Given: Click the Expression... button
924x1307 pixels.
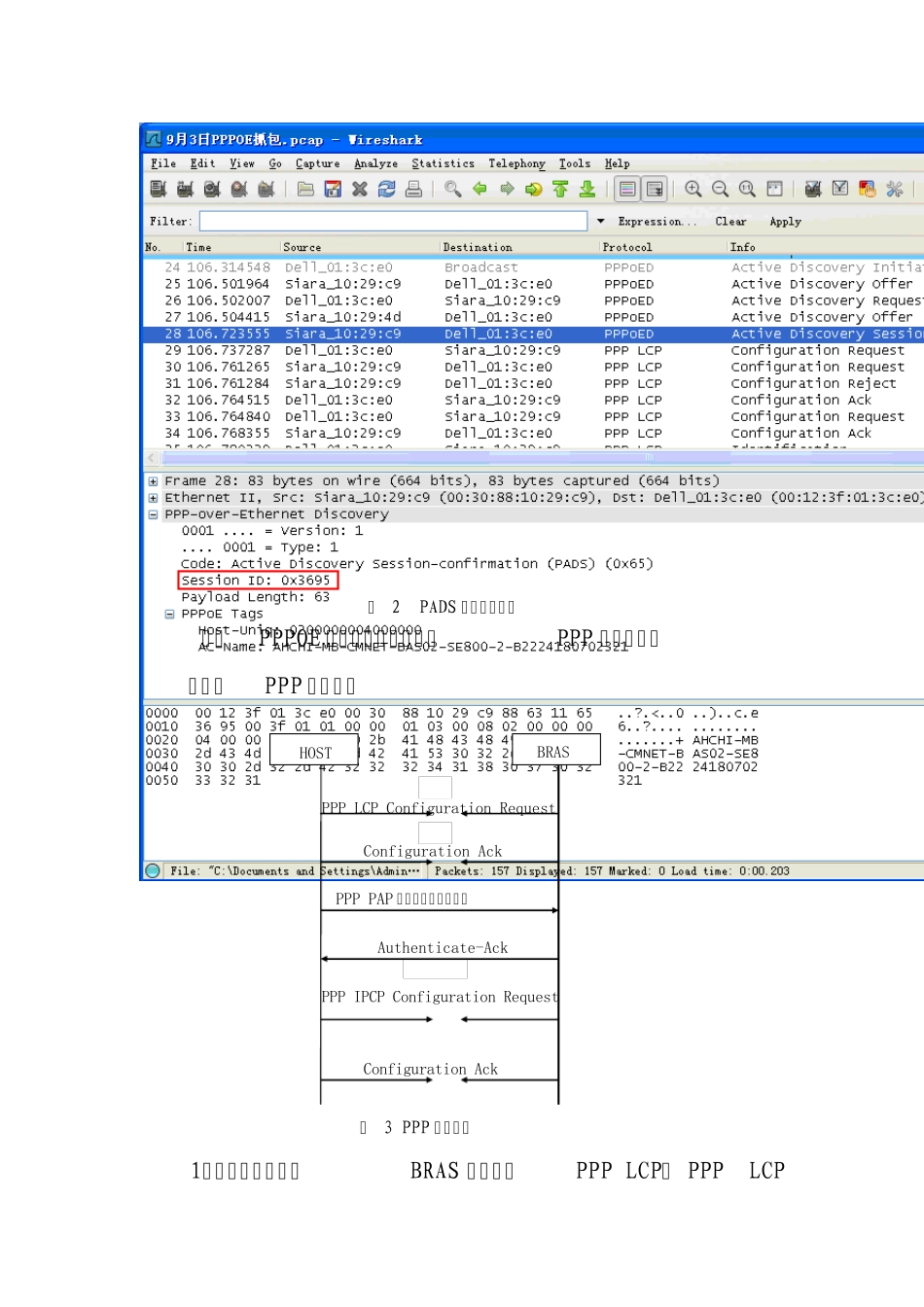Looking at the screenshot, I should point(657,222).
